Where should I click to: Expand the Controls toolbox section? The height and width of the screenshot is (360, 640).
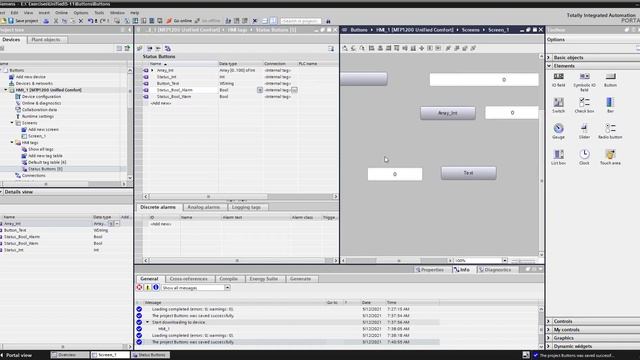coord(549,321)
